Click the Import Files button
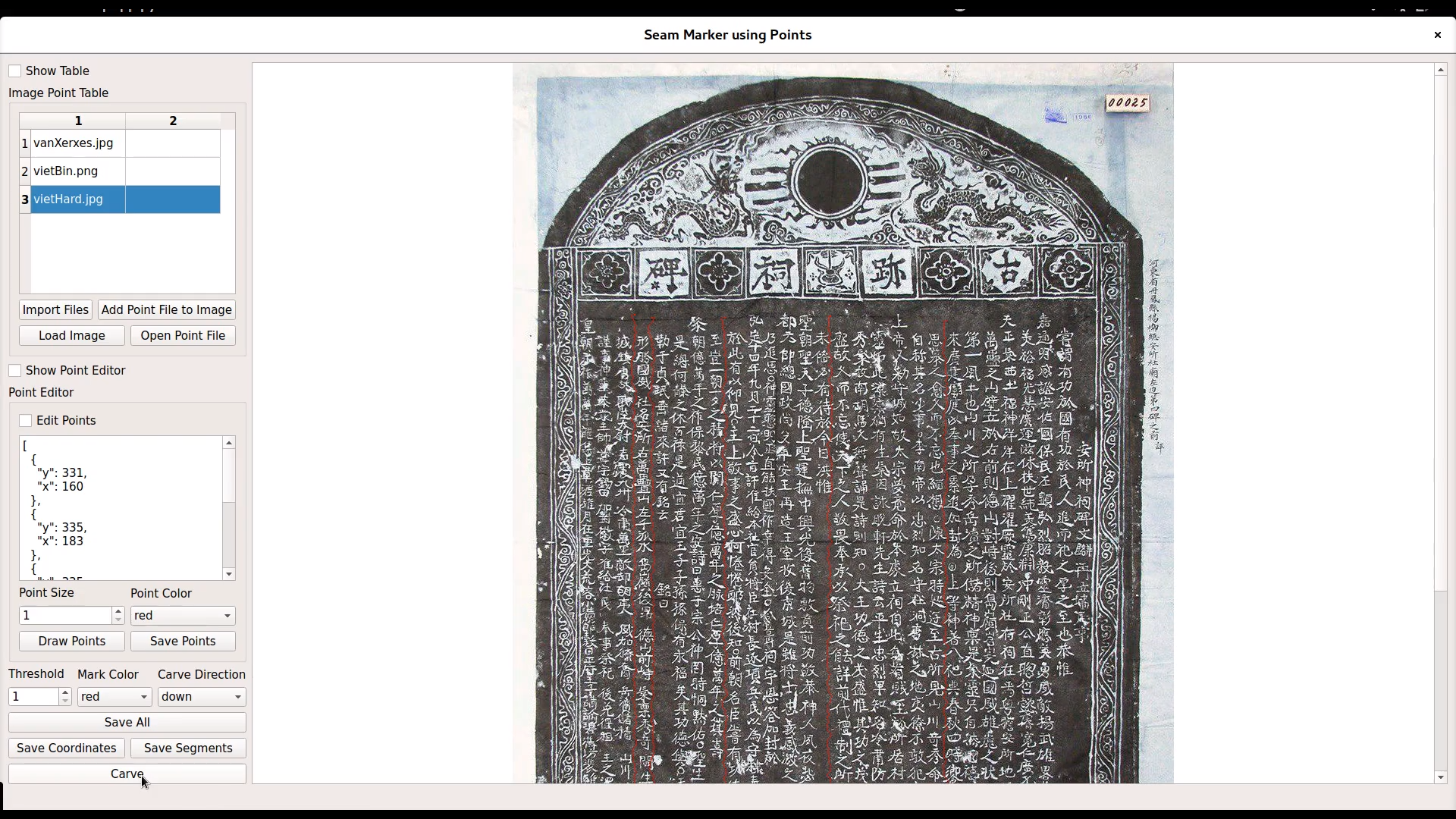This screenshot has width=1456, height=819. click(x=55, y=310)
